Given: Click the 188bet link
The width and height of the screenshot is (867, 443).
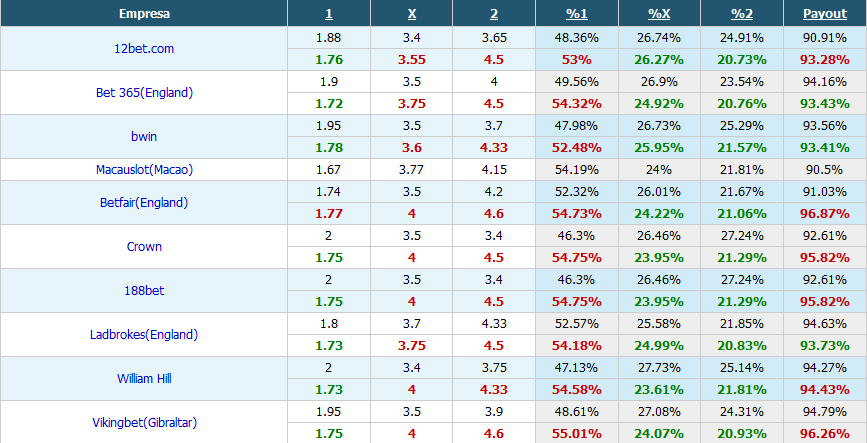Looking at the screenshot, I should click(144, 290).
